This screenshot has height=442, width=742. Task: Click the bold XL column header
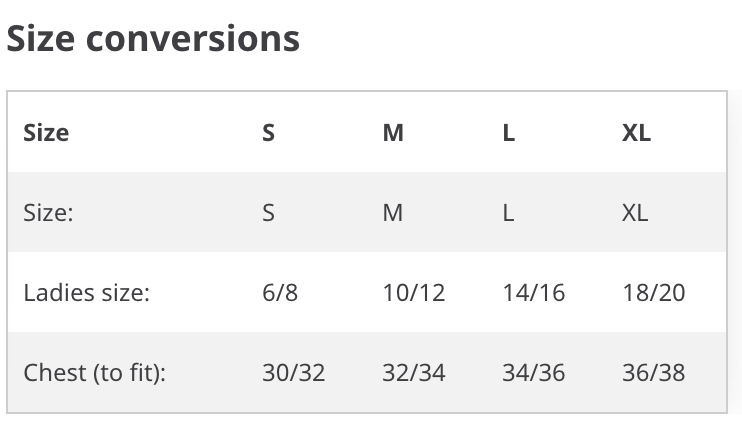pos(636,133)
